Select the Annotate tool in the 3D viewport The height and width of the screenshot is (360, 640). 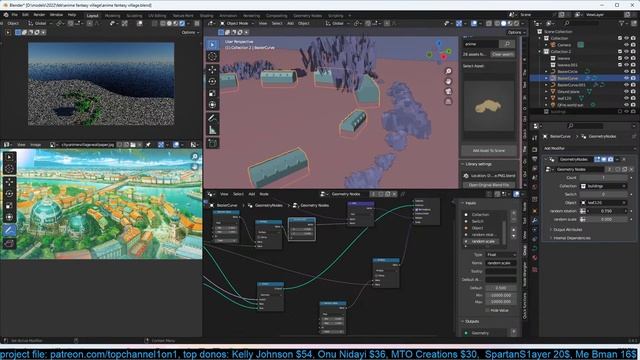pyautogui.click(x=212, y=118)
